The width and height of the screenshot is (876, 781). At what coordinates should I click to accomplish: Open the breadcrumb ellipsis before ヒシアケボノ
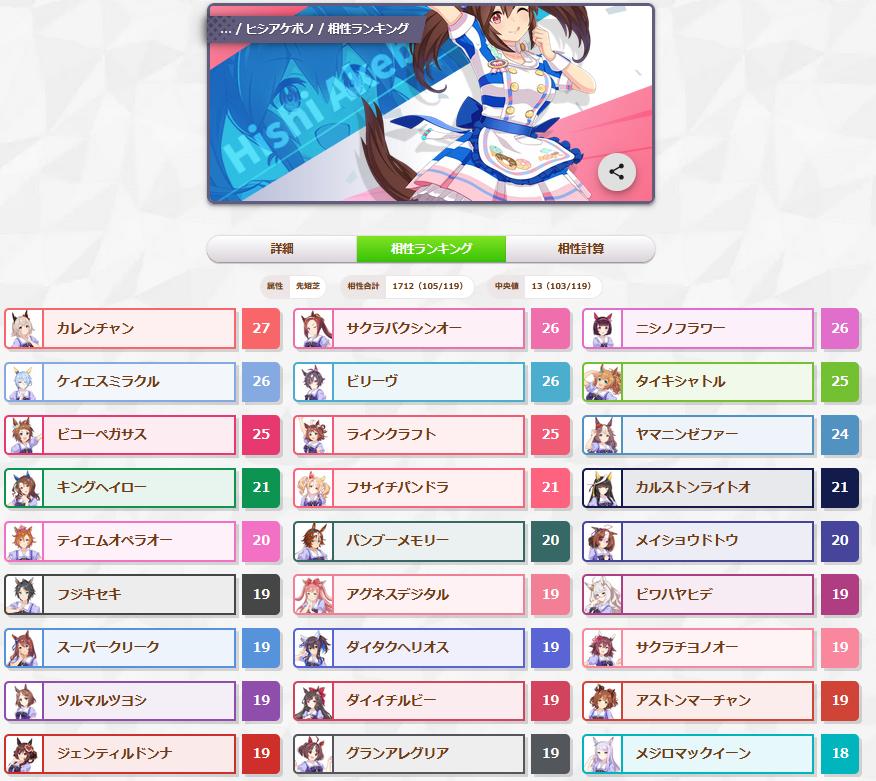(x=226, y=30)
